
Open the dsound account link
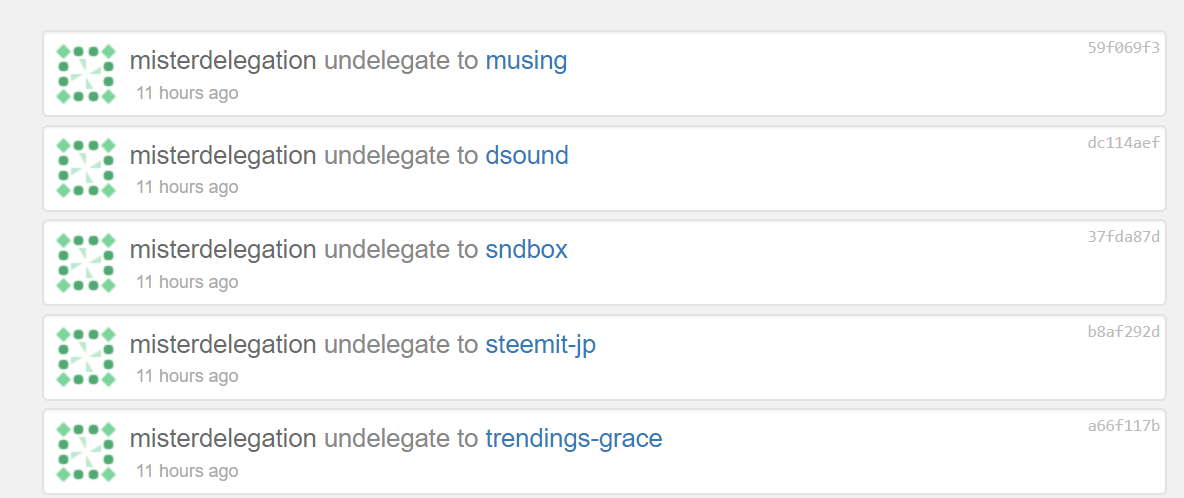tap(527, 155)
